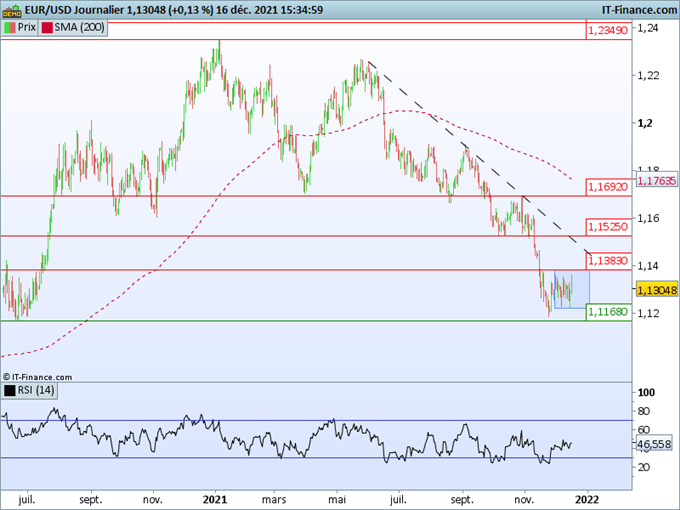Select the 1,16920 resistance level label
Image resolution: width=680 pixels, height=510 pixels.
pos(608,187)
